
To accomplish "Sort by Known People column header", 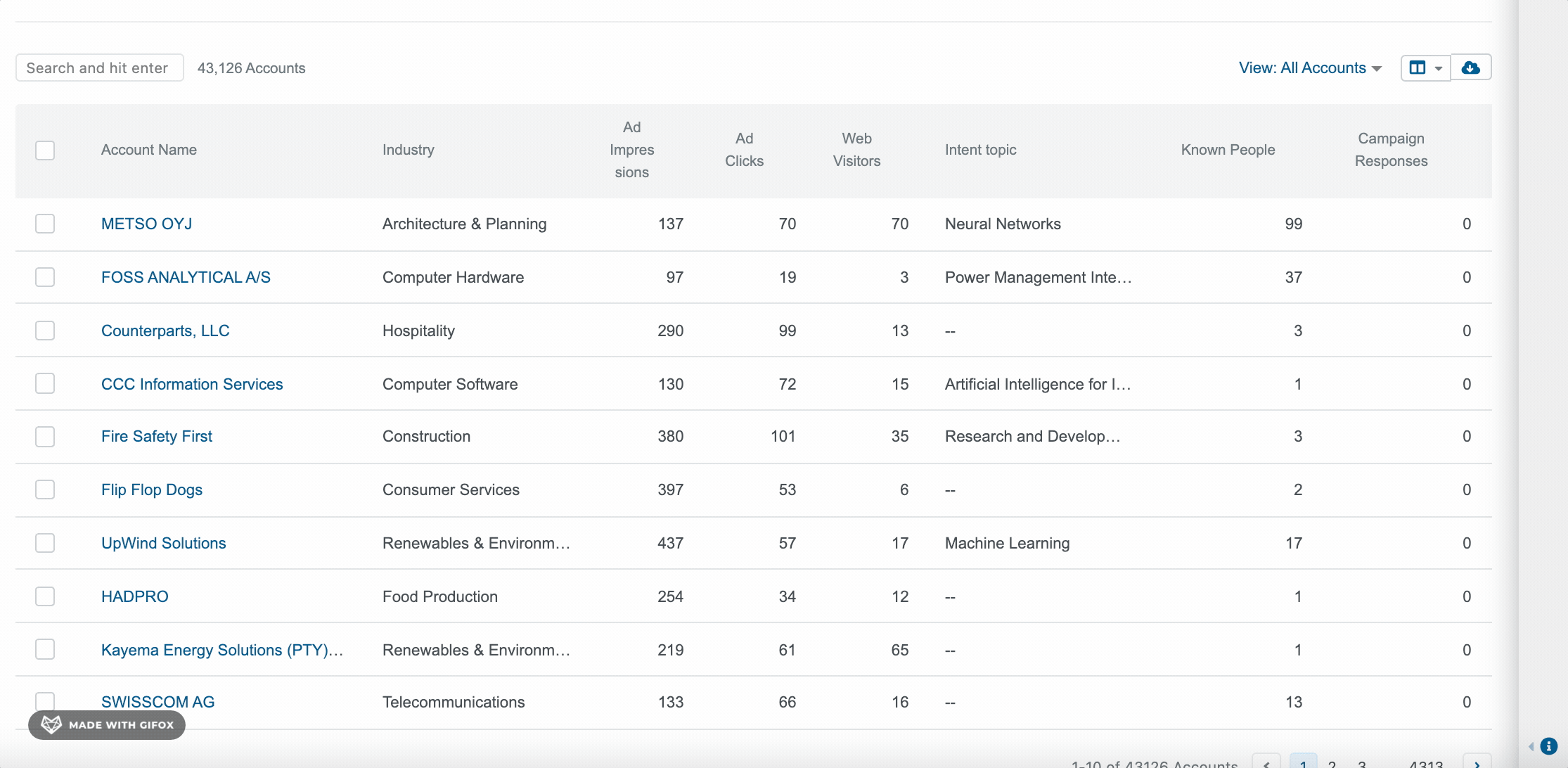I will coord(1228,150).
